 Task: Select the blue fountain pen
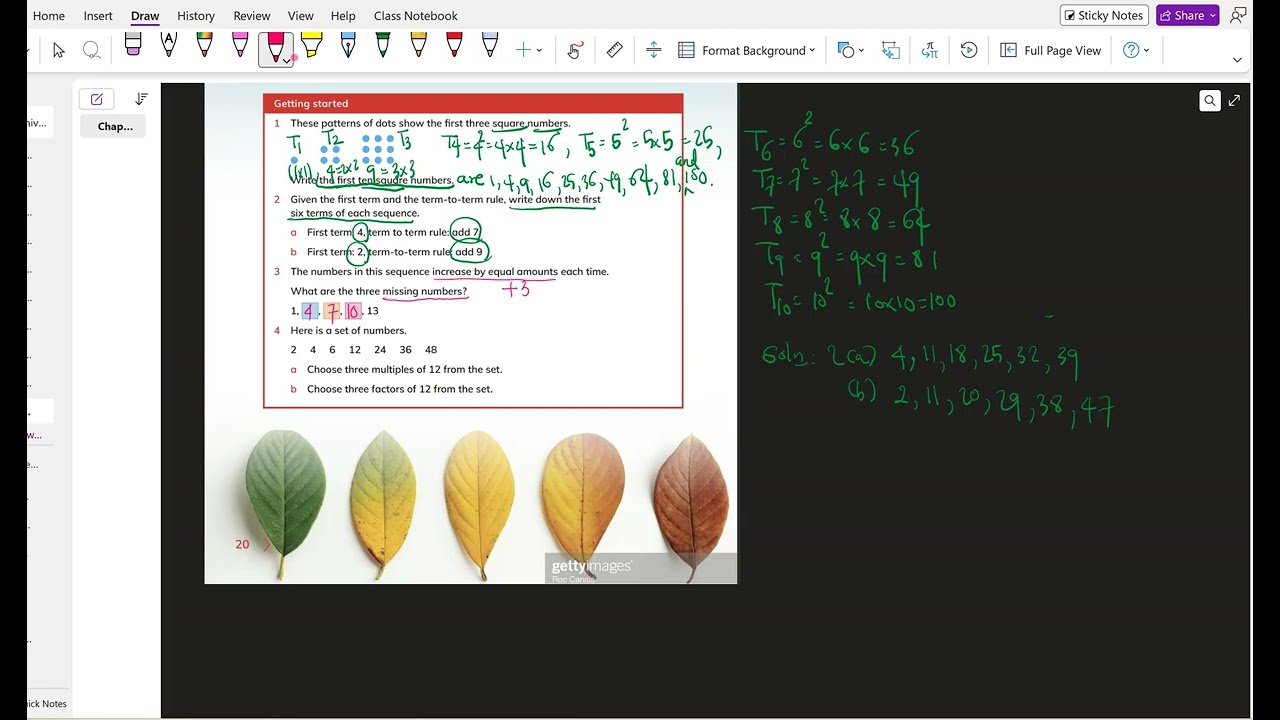[x=347, y=45]
